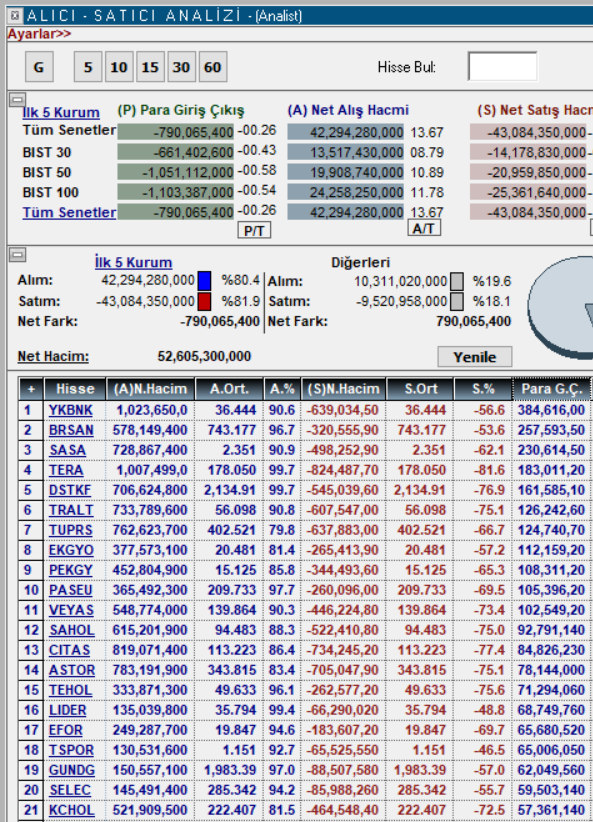Open GUNDG stock link
593x822 pixels.
coord(72,770)
